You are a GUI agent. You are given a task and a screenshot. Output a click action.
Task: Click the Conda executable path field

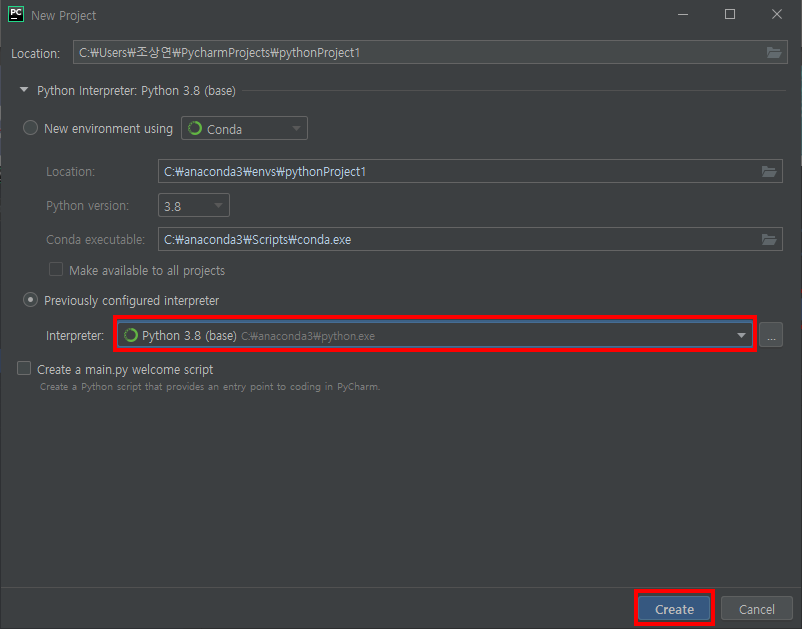(x=470, y=239)
